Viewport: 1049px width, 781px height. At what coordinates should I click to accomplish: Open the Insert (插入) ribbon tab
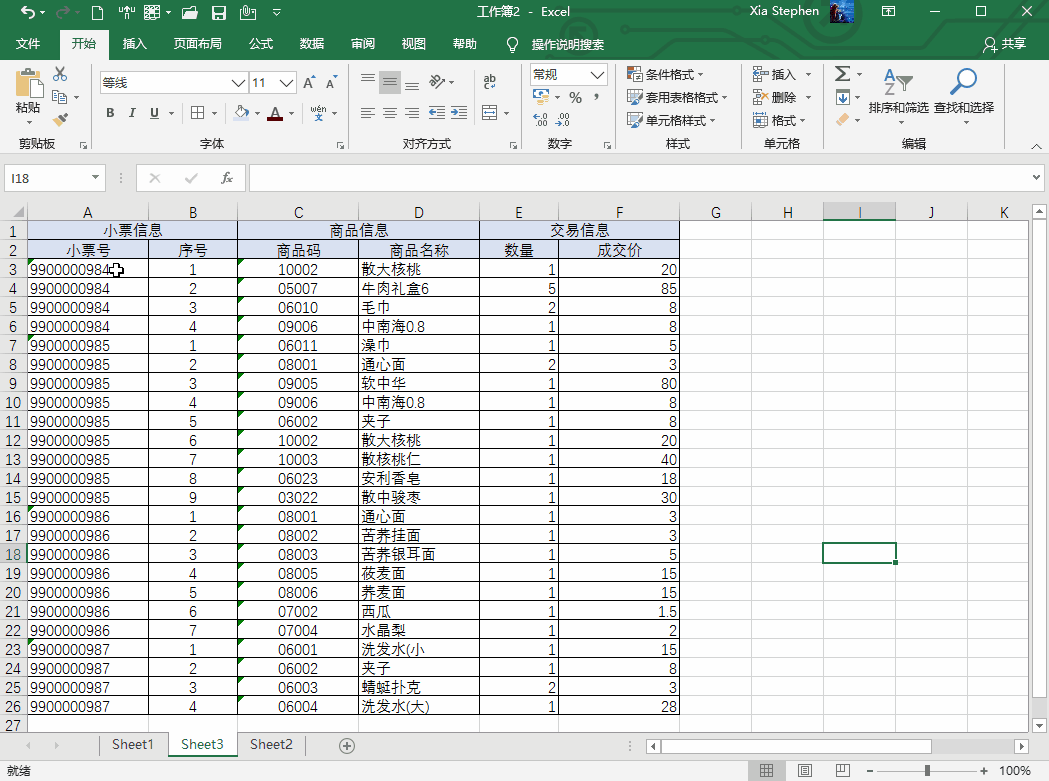click(x=134, y=44)
